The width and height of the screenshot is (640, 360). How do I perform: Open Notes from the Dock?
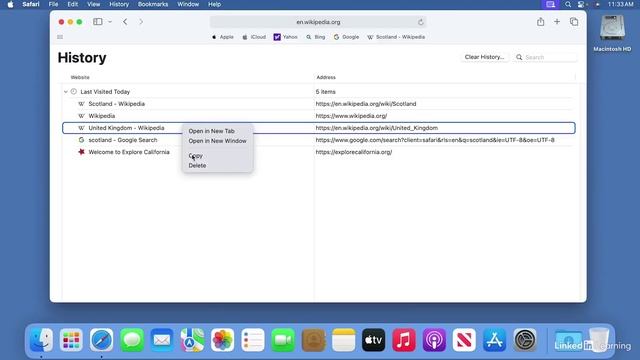[x=343, y=340]
